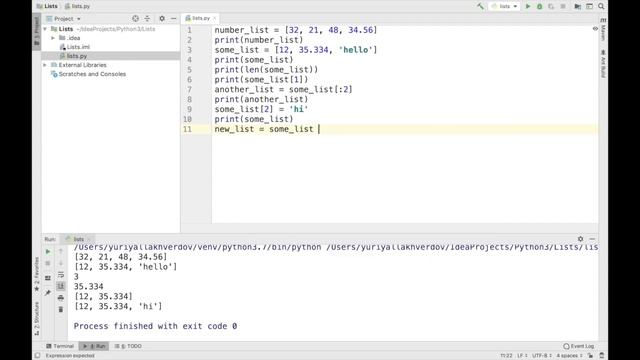640x360 pixels.
Task: Click down the stack trace arrow
Action: pos(61,263)
